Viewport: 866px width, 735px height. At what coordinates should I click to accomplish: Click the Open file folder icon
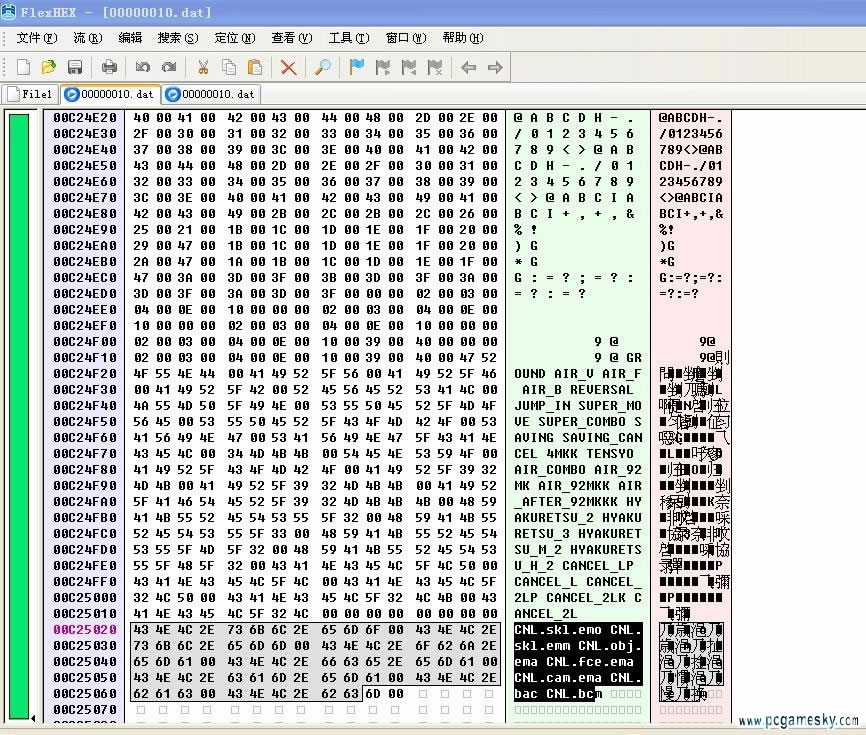[x=49, y=67]
